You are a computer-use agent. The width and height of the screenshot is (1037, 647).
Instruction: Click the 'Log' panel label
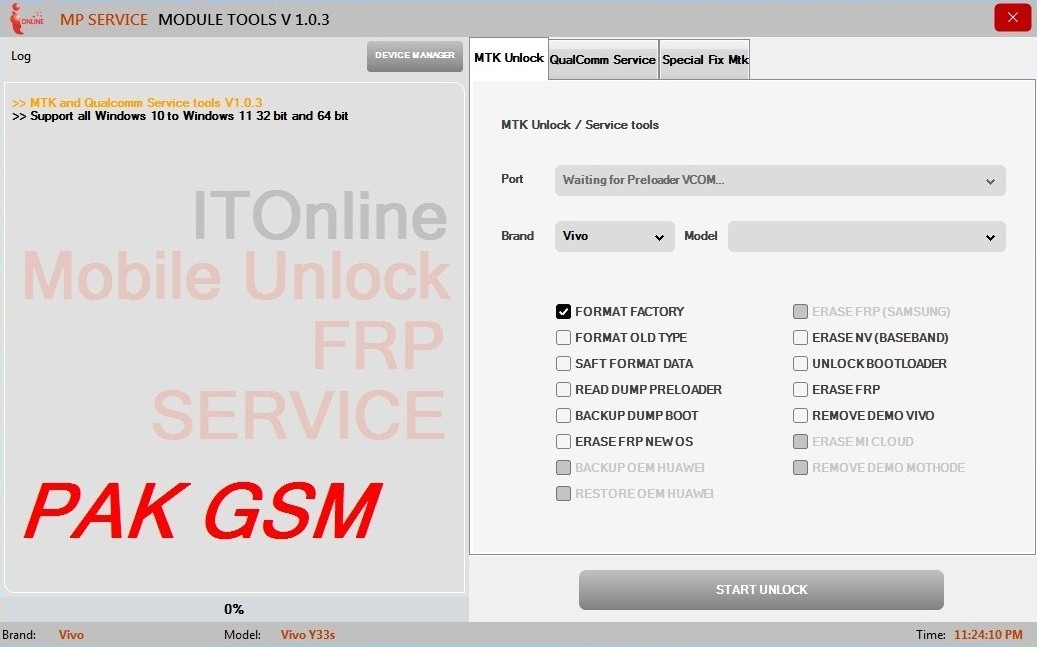click(21, 56)
